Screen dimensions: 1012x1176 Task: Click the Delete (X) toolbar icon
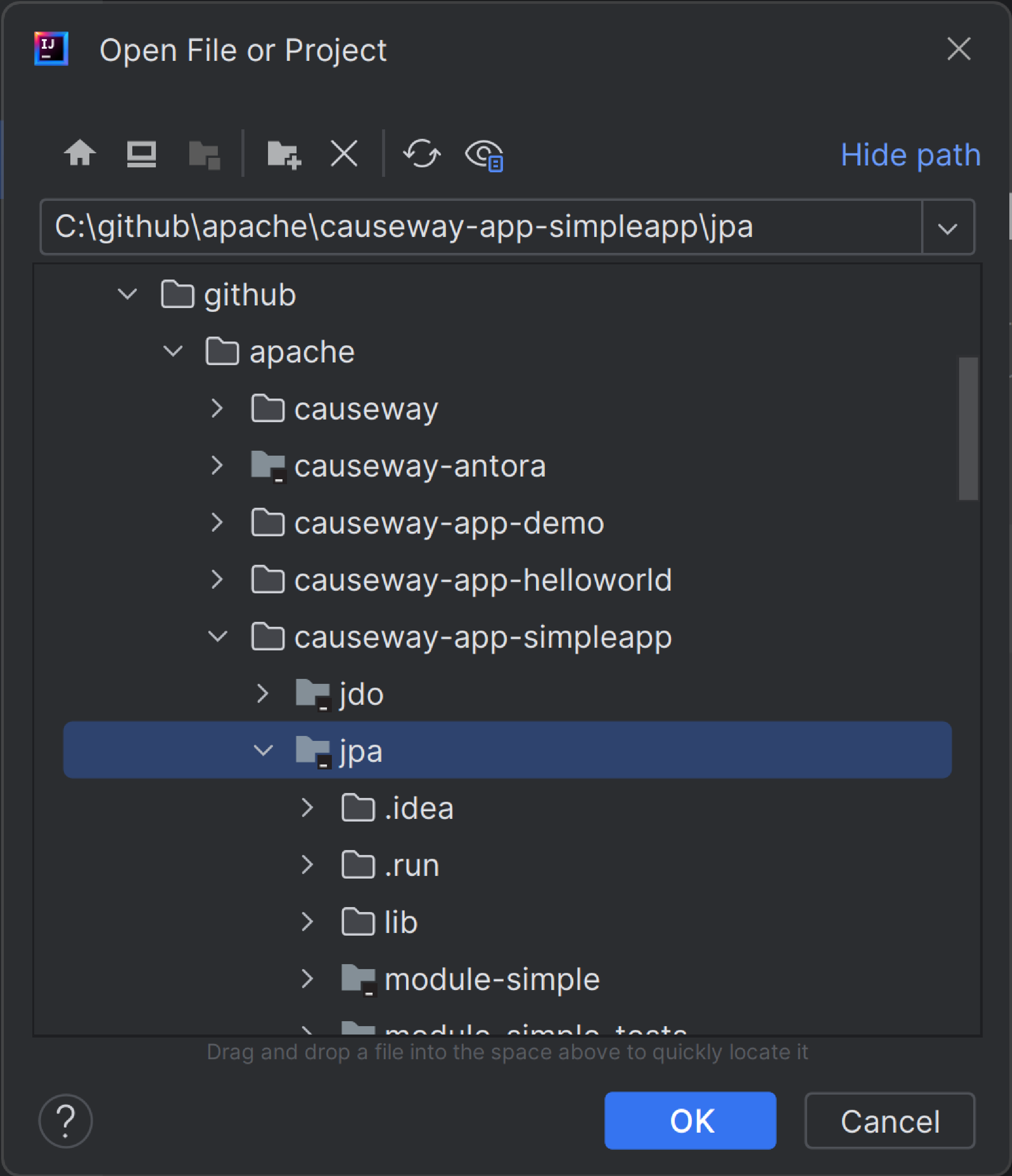pos(344,153)
